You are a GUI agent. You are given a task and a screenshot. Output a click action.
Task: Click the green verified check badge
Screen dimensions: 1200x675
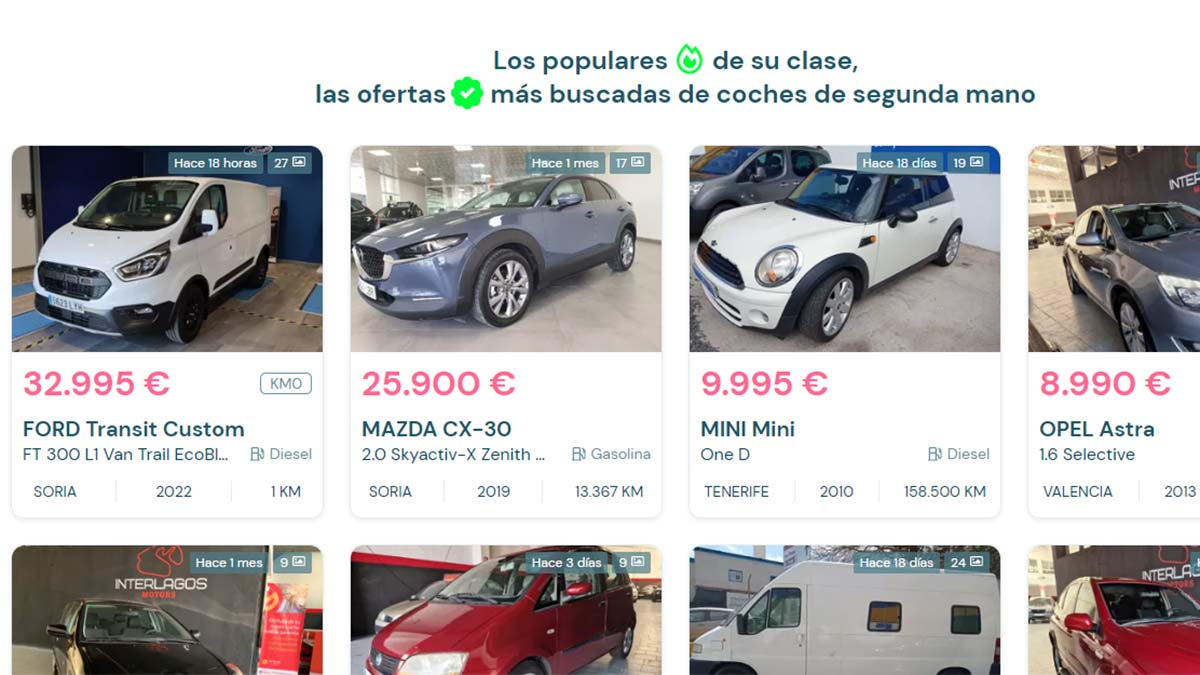467,94
